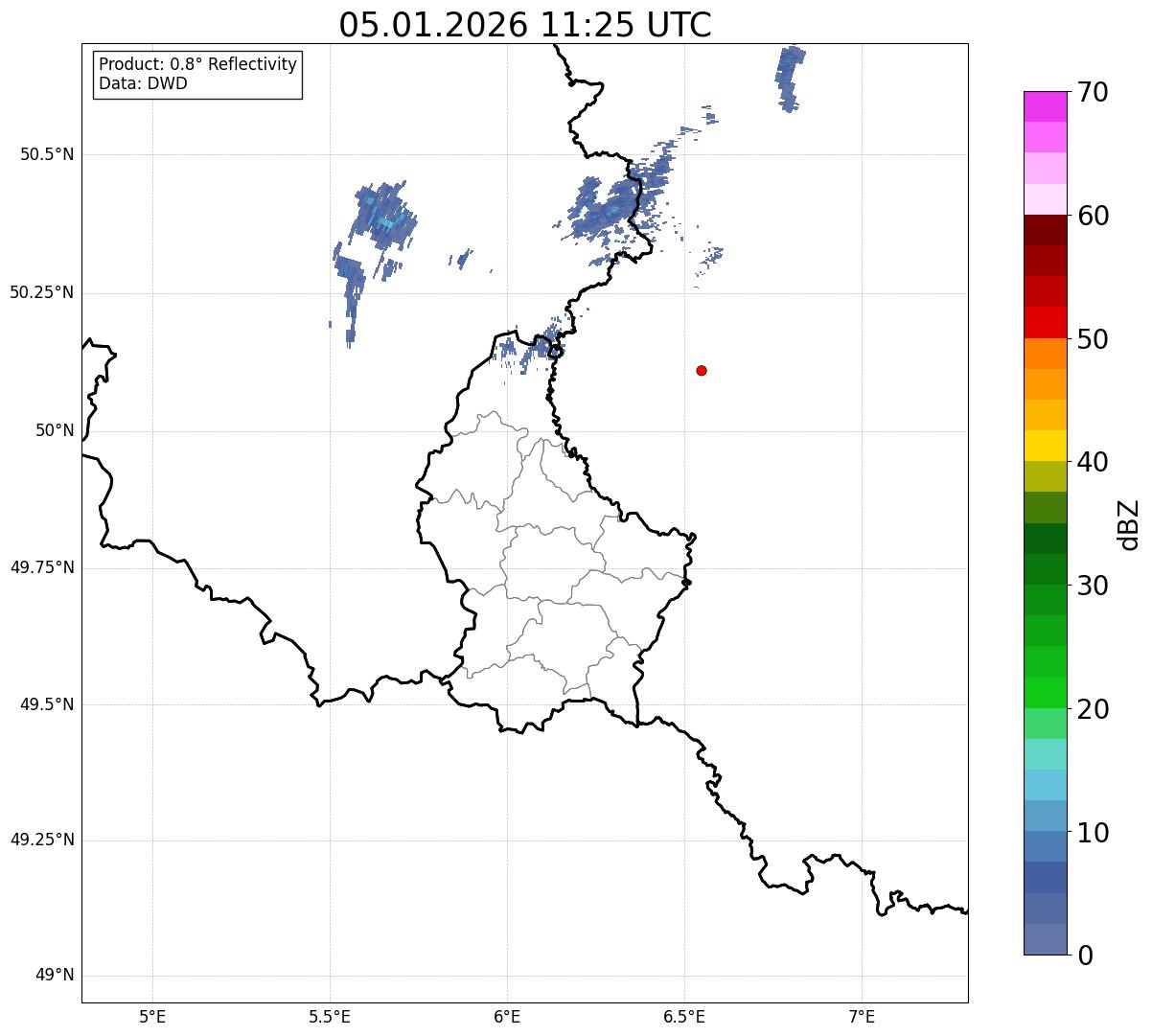1152x1036 pixels.
Task: Click the 30 dBZ colorbar tick label
Action: click(1094, 586)
